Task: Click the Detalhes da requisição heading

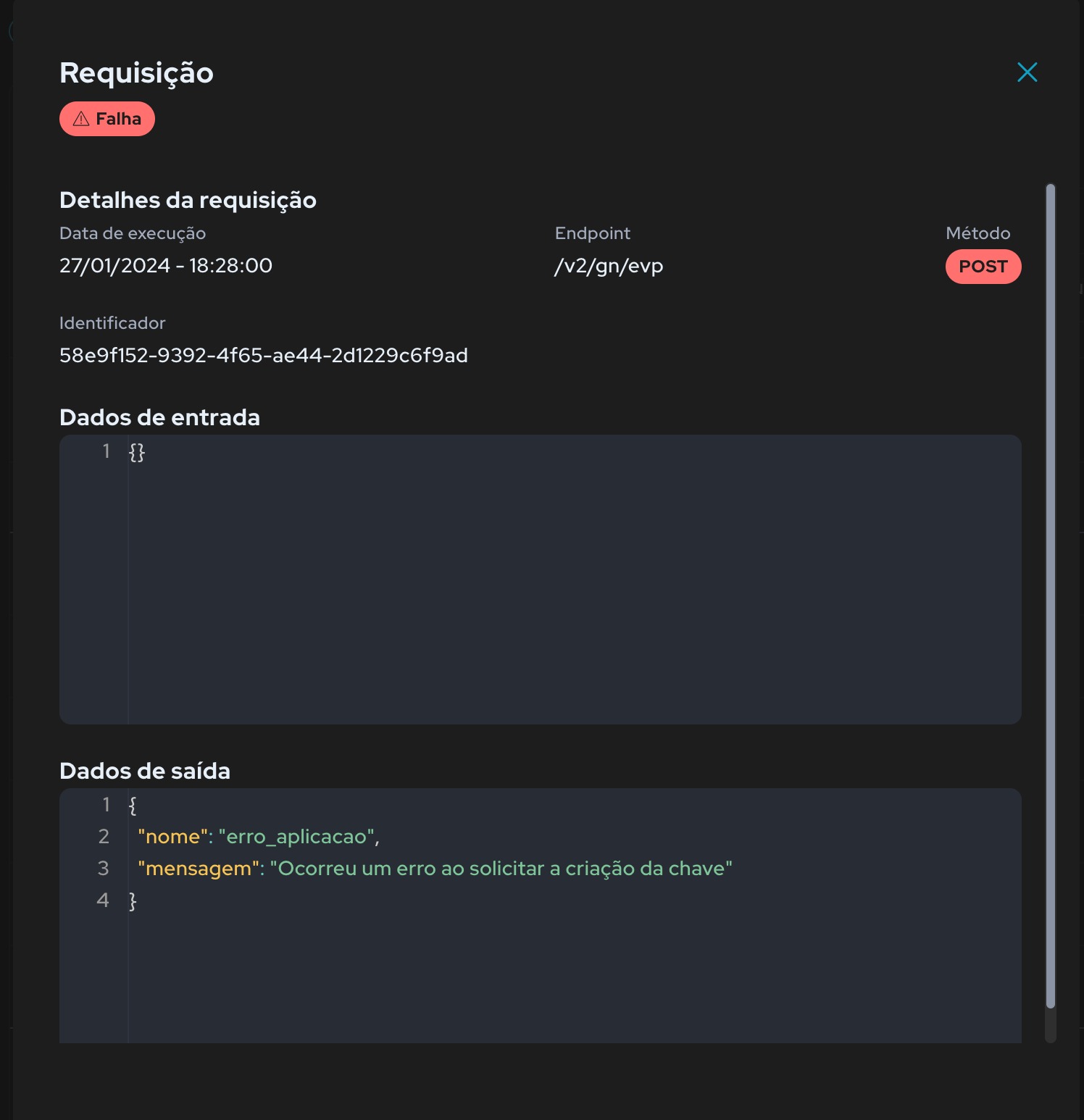Action: click(188, 200)
